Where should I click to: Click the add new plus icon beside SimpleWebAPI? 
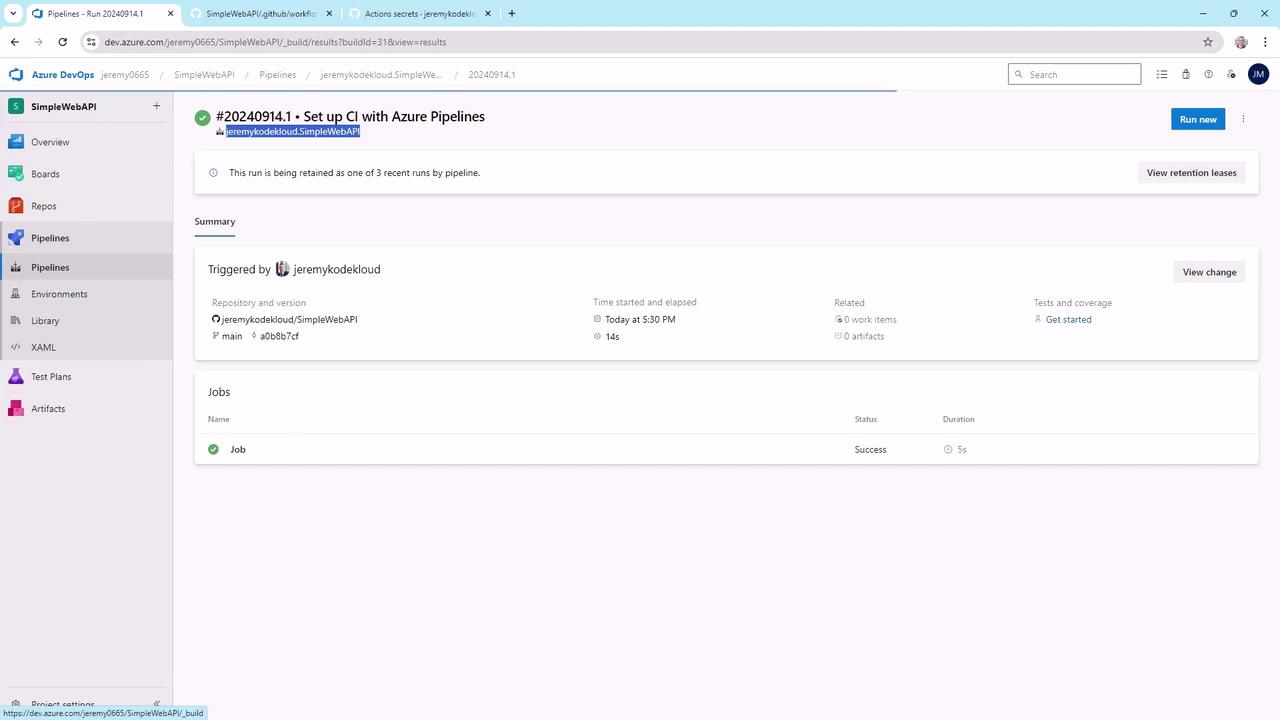point(156,106)
